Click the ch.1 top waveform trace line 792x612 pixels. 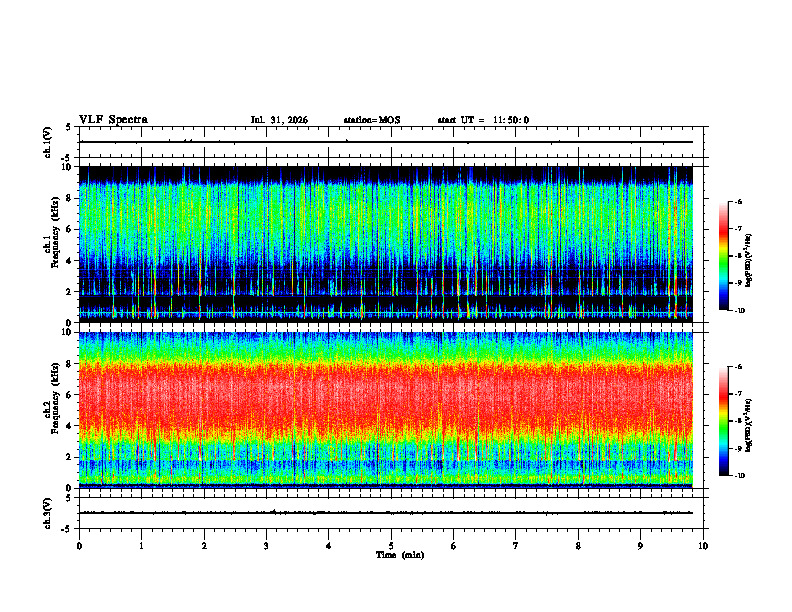click(x=386, y=142)
